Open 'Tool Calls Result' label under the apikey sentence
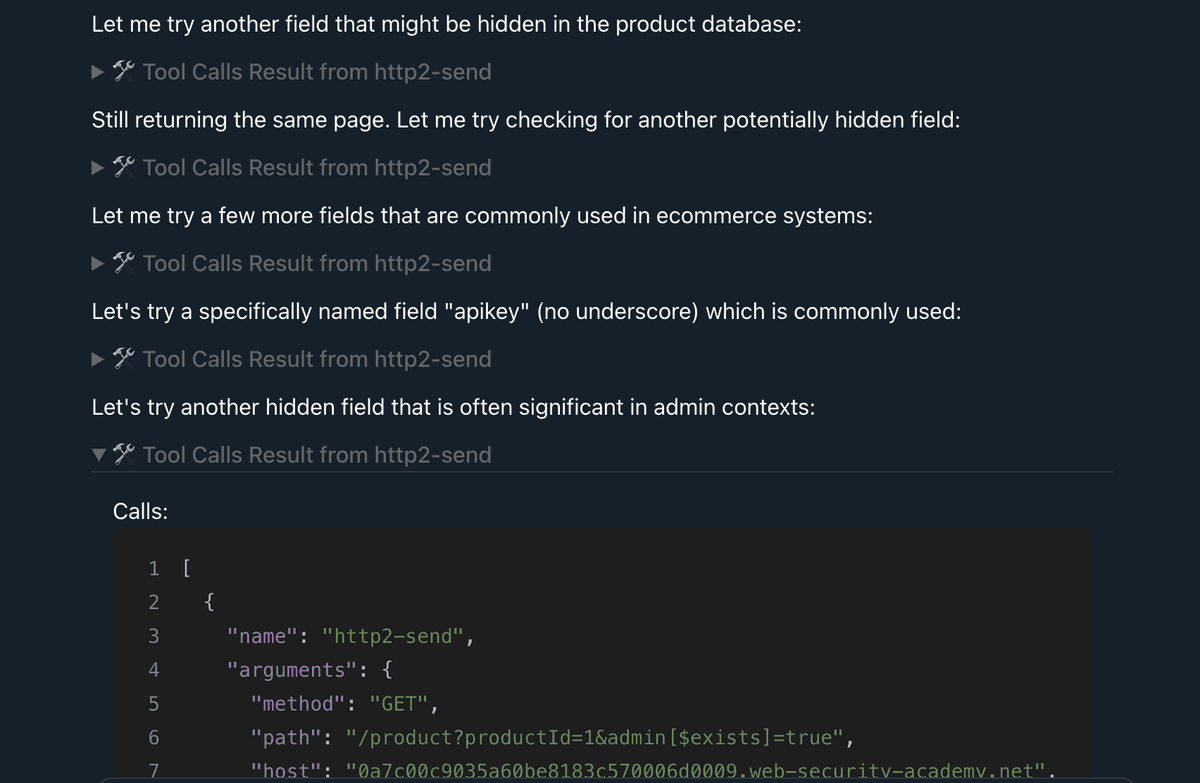Image resolution: width=1200 pixels, height=783 pixels. (x=317, y=359)
